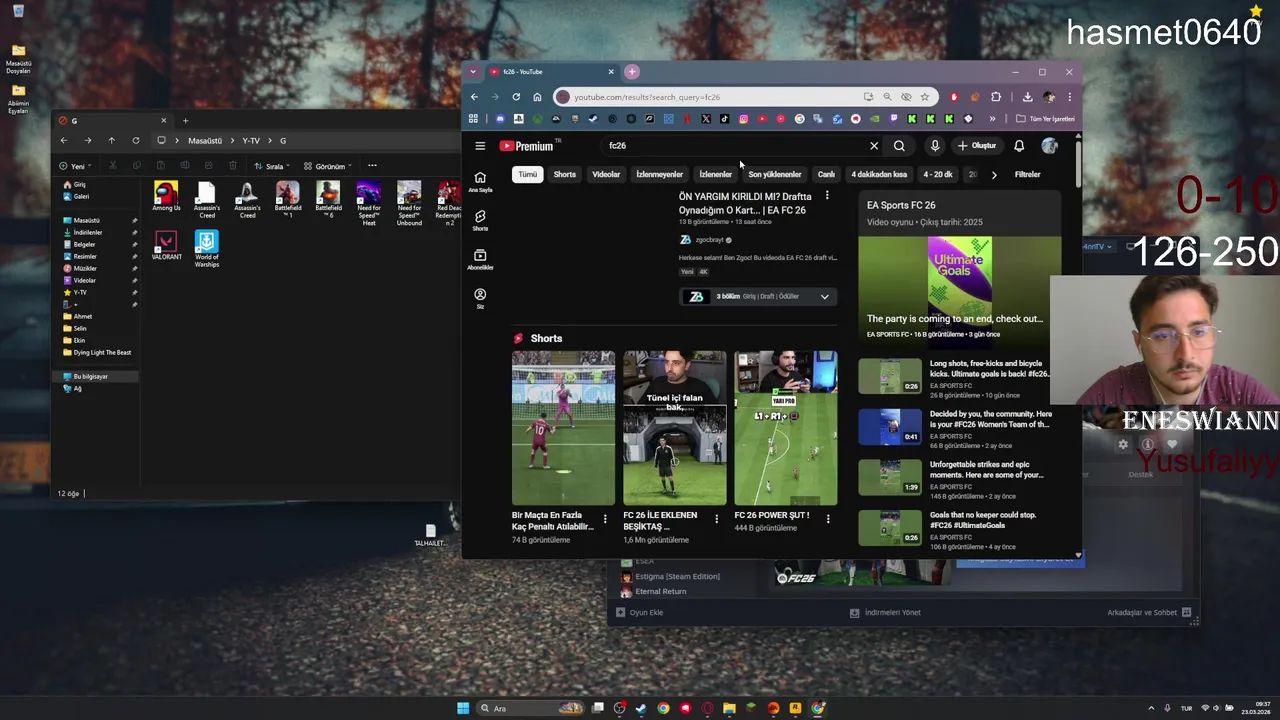Select the 4 - 20 dk chip
The width and height of the screenshot is (1280, 720).
(938, 174)
